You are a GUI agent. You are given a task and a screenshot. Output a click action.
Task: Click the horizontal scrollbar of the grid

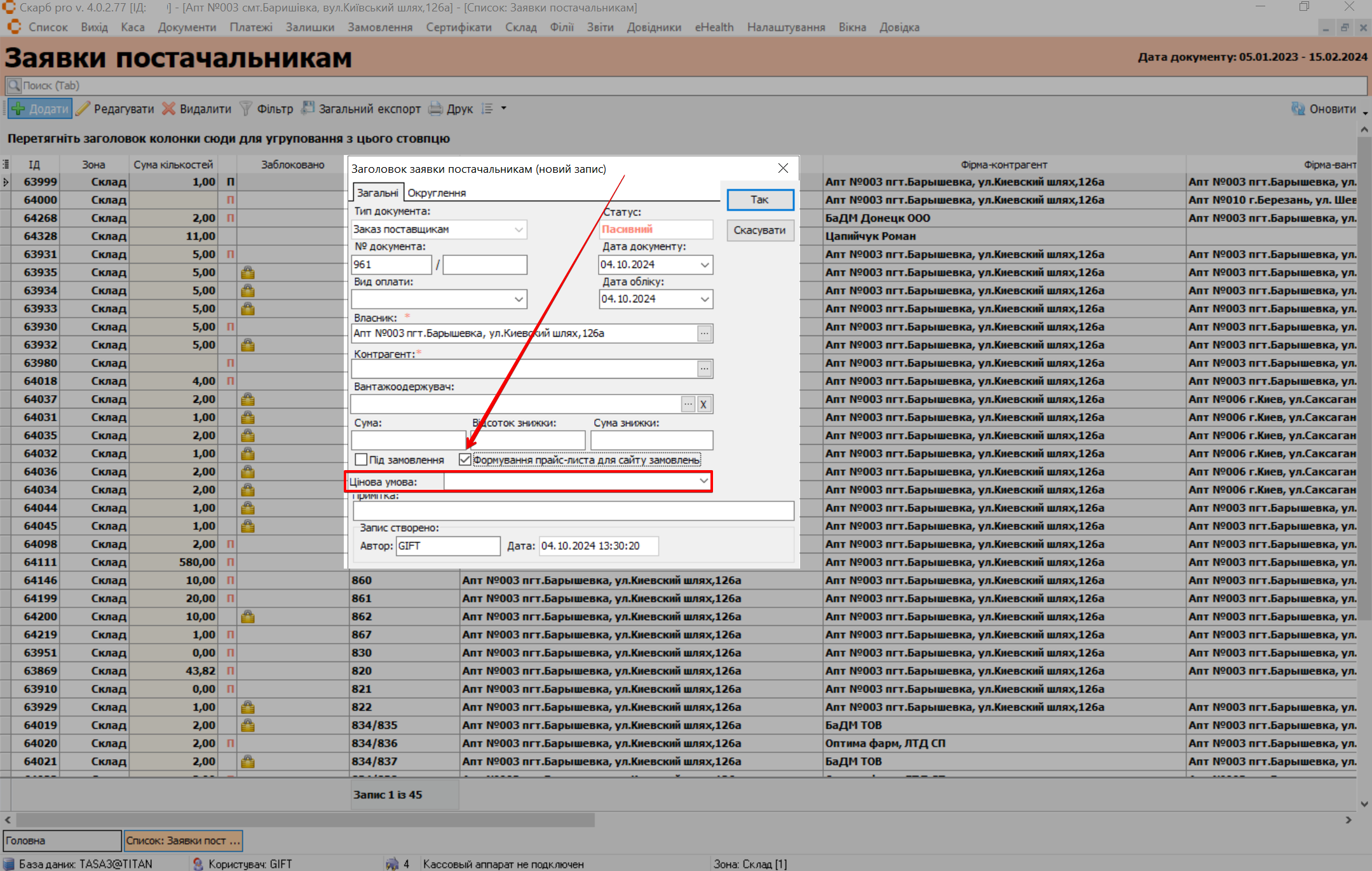[x=305, y=820]
